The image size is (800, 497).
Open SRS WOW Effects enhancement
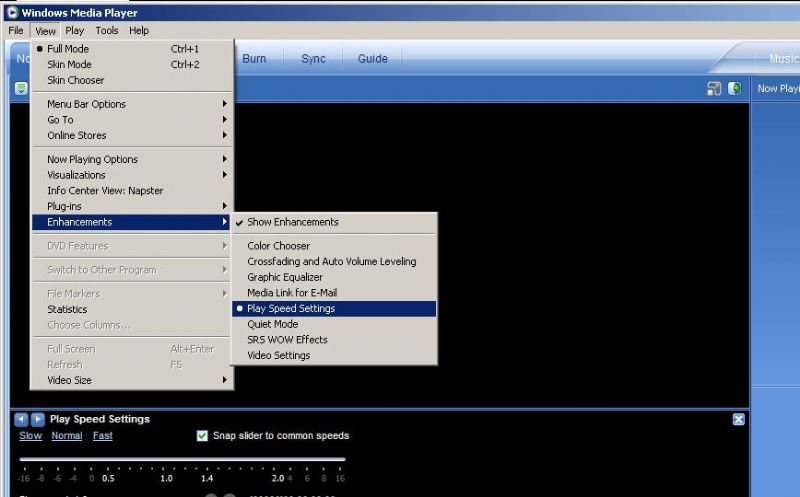click(x=334, y=340)
